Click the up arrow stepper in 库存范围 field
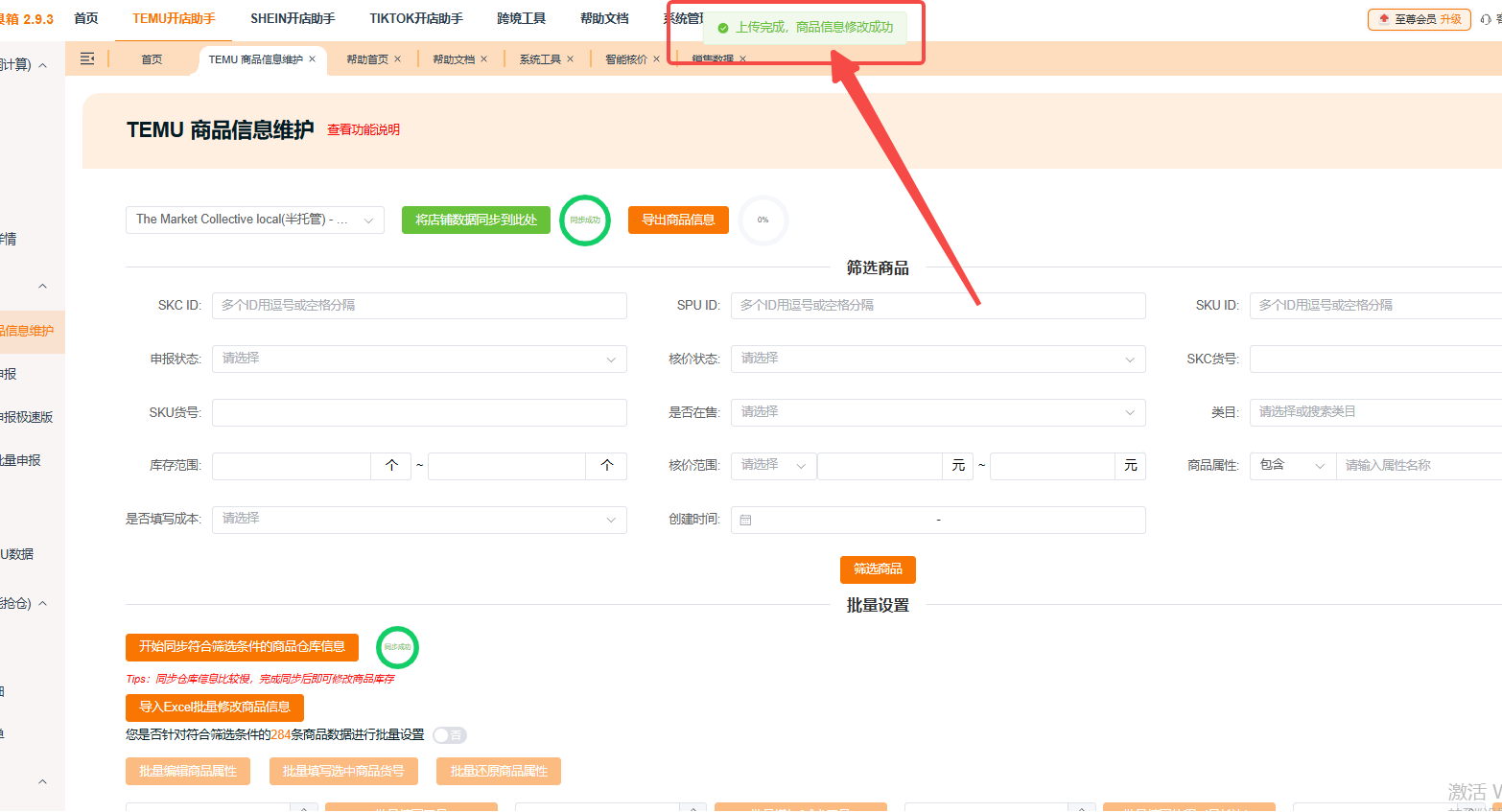Screen dimensions: 1502x812 (390, 466)
